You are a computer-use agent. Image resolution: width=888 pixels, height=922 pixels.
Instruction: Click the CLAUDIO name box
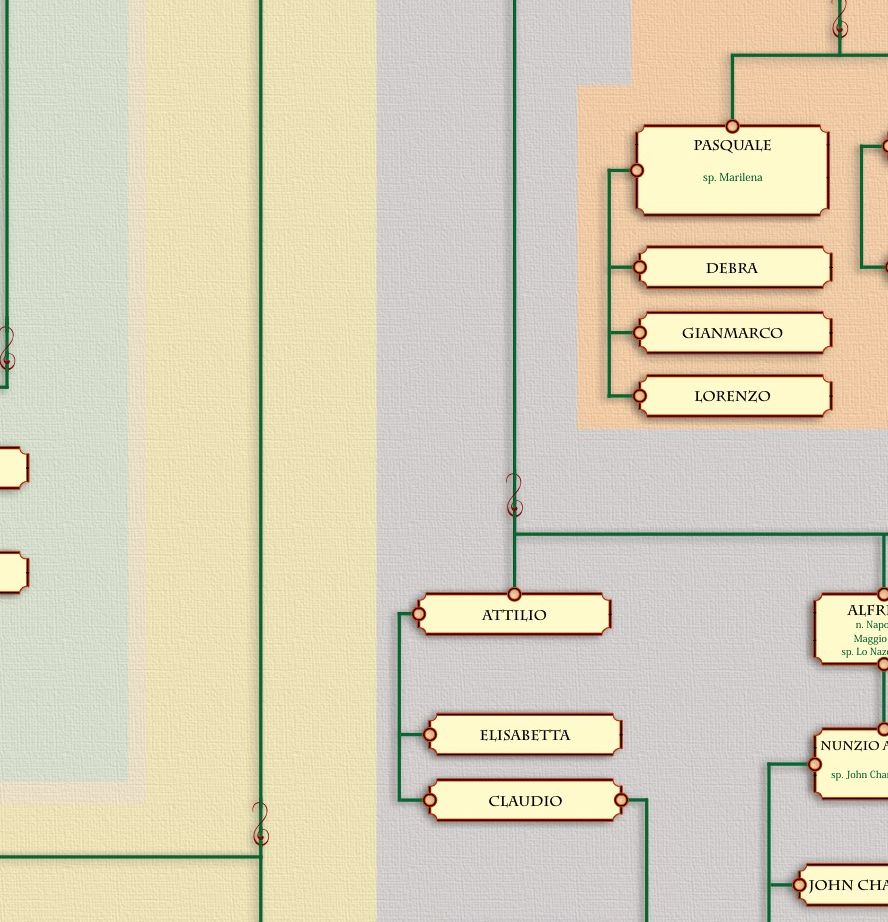pyautogui.click(x=525, y=801)
